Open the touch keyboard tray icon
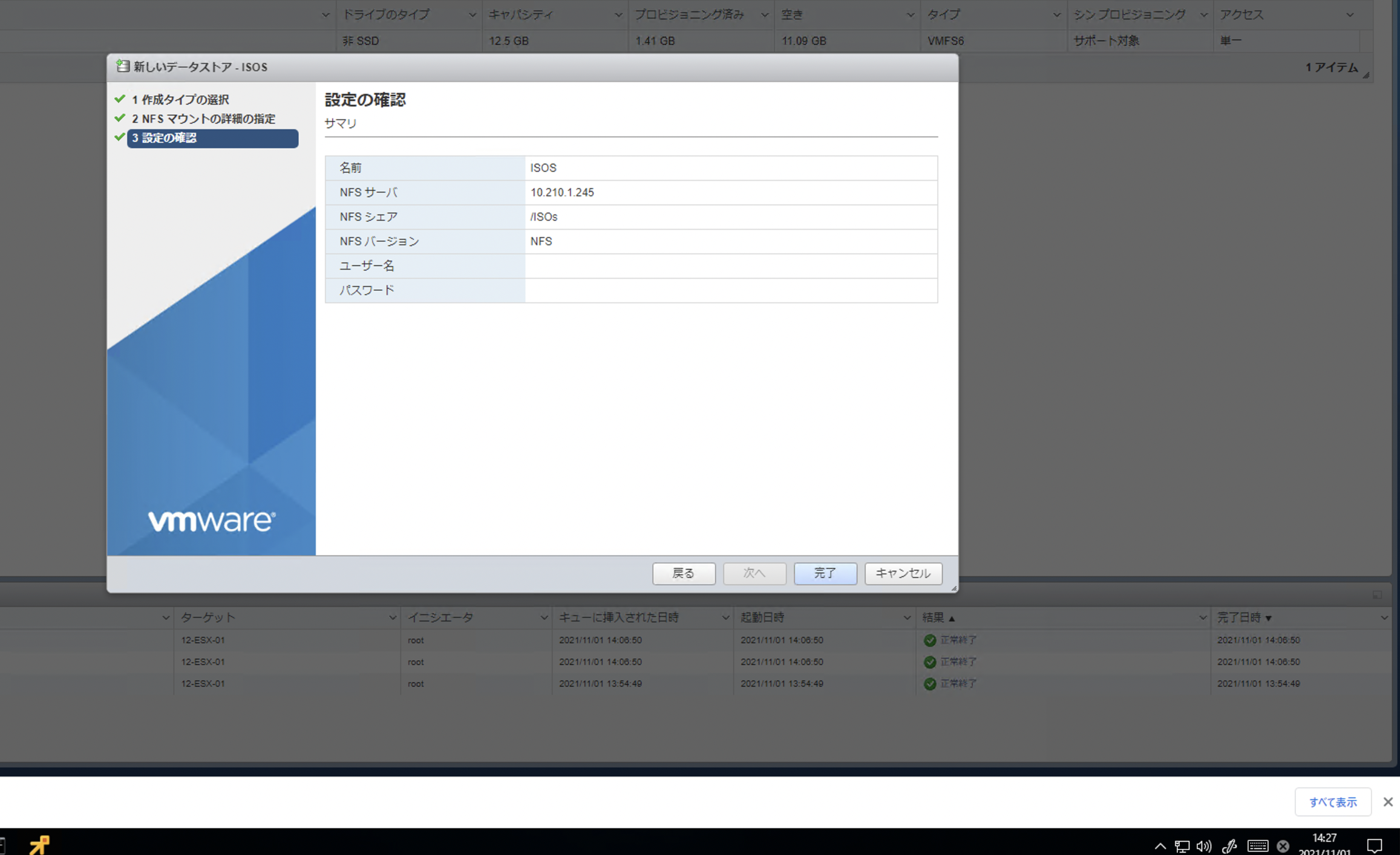Viewport: 1400px width, 855px height. [1257, 846]
